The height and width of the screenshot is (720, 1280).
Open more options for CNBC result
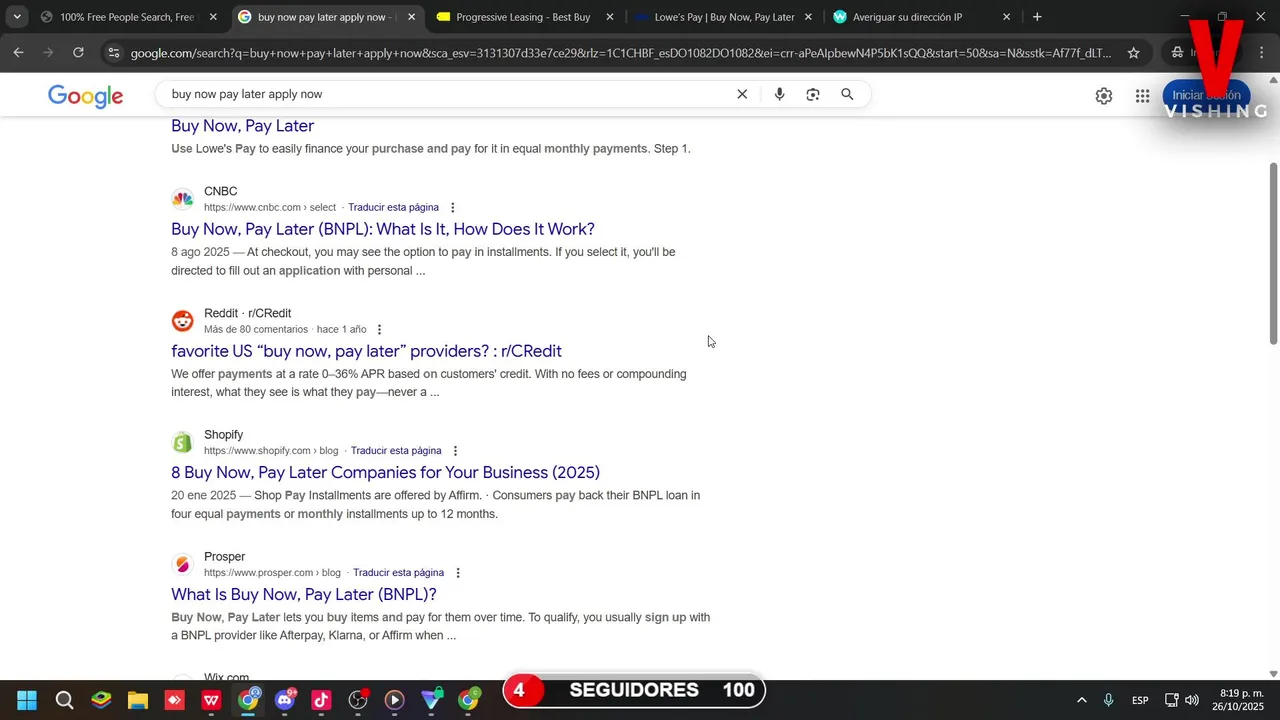coord(452,208)
